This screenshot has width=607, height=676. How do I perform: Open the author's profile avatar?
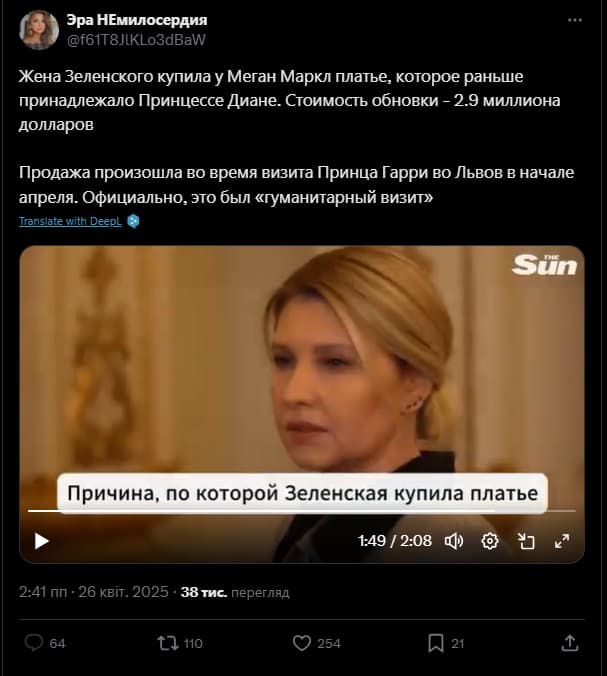tap(39, 30)
